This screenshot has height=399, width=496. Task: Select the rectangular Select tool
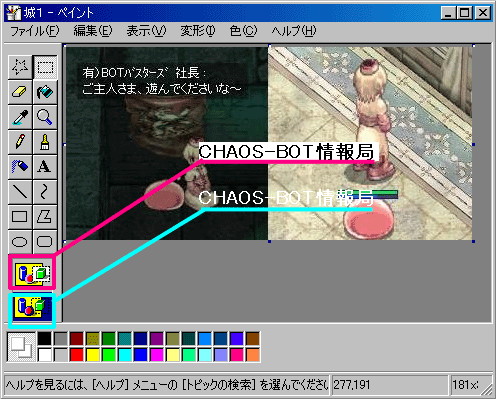pyautogui.click(x=45, y=67)
